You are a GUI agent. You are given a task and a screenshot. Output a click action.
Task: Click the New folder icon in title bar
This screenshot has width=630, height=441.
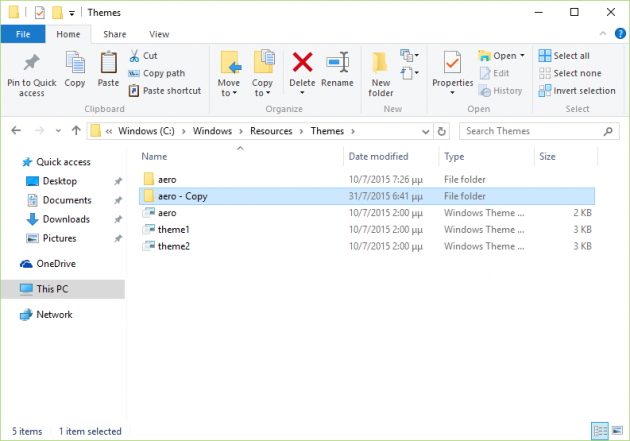pos(57,12)
